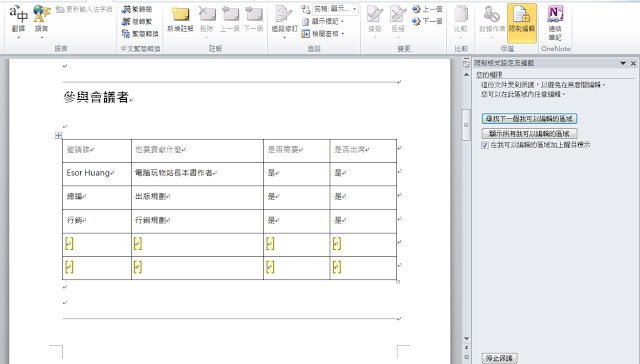Go to next comment 下一個 in 註解 group
The image size is (640, 364).
coord(253,19)
